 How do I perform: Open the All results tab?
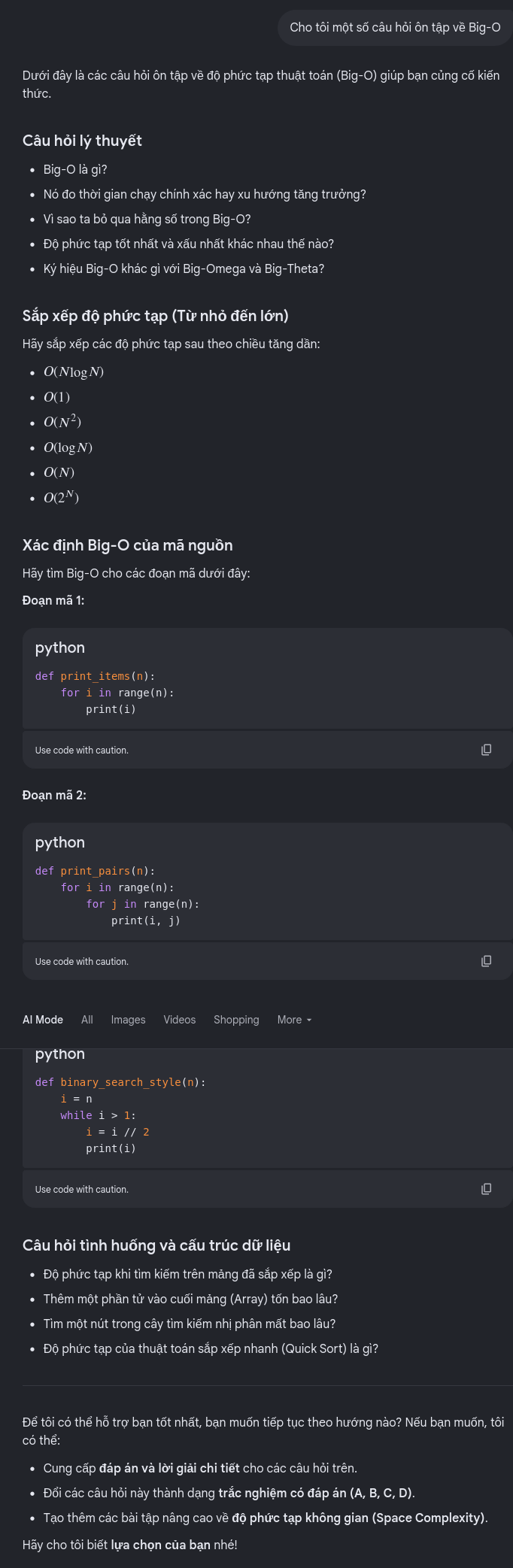click(x=87, y=1020)
